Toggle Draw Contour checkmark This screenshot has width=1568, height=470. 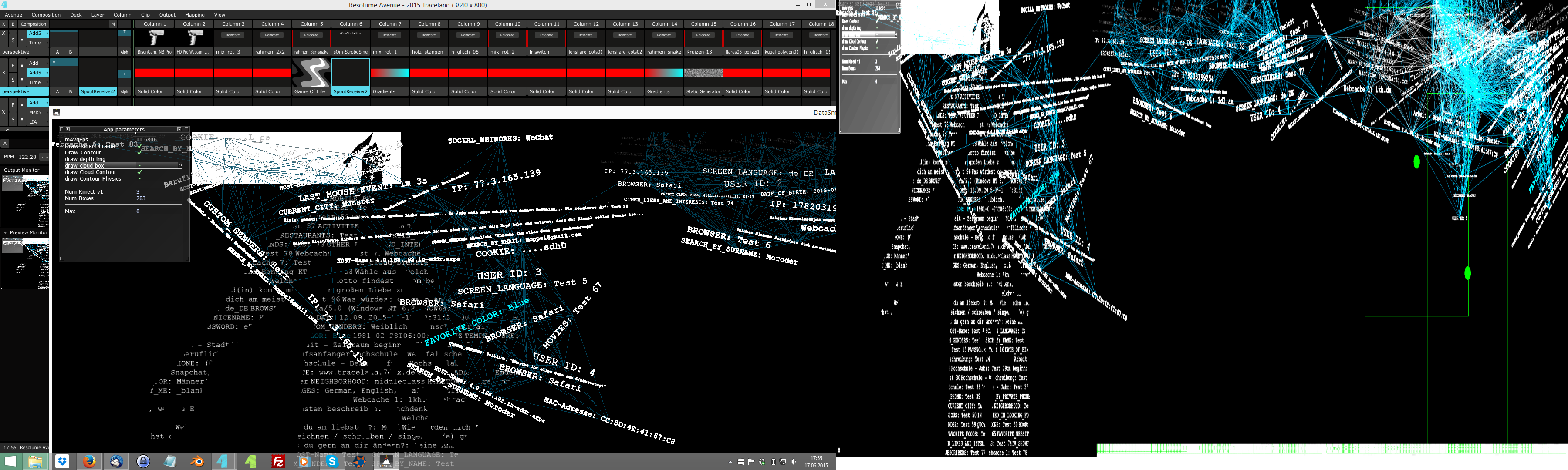[x=139, y=153]
